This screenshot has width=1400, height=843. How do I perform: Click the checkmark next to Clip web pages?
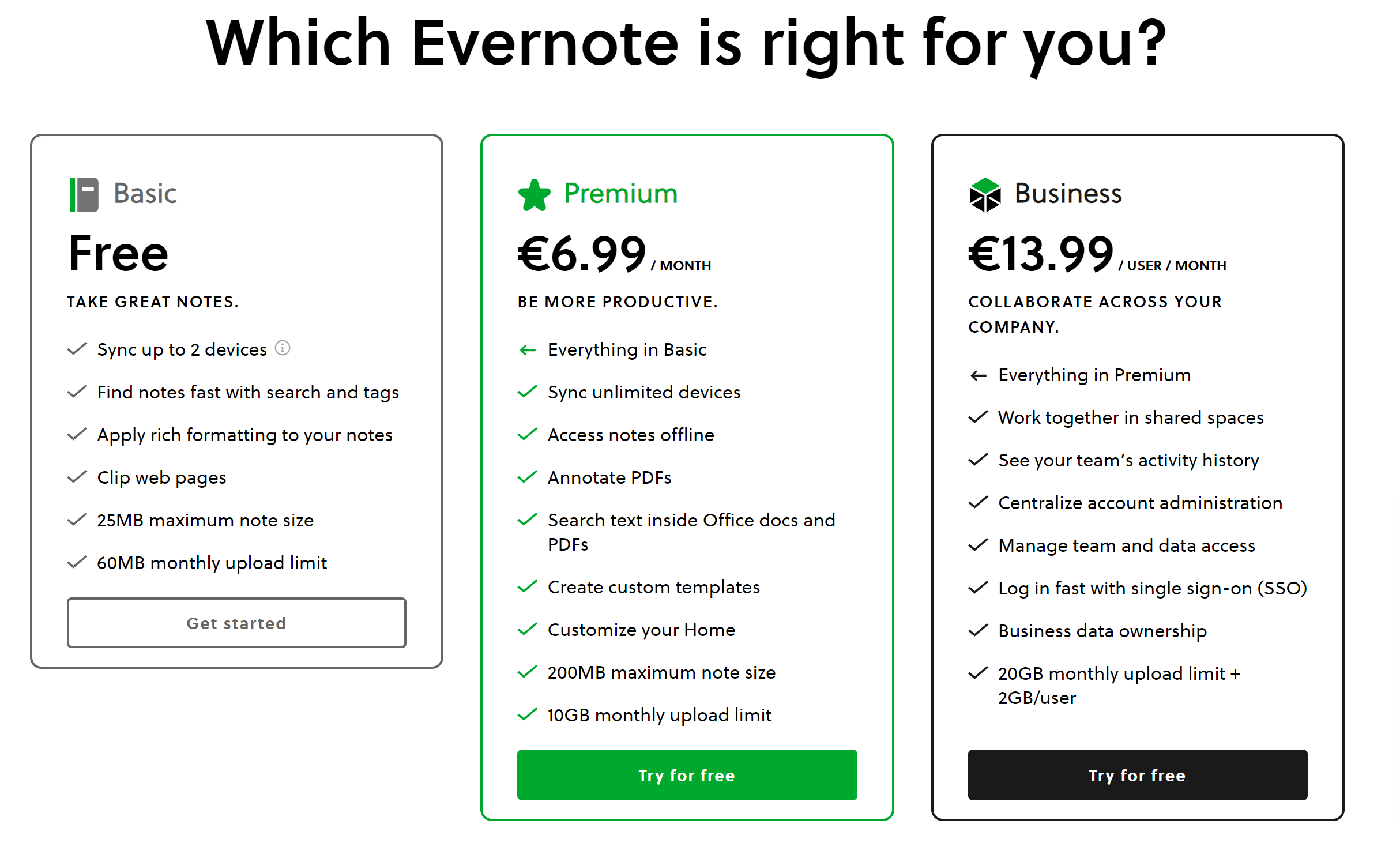point(77,477)
